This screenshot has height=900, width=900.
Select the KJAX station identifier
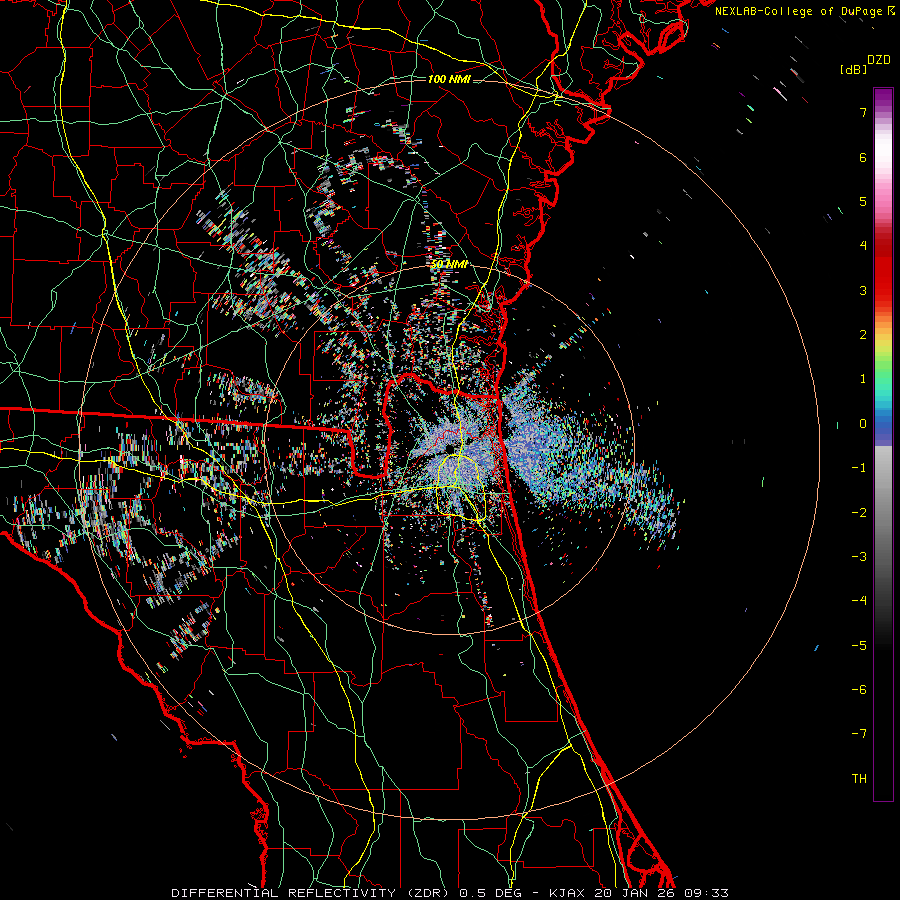tap(567, 893)
